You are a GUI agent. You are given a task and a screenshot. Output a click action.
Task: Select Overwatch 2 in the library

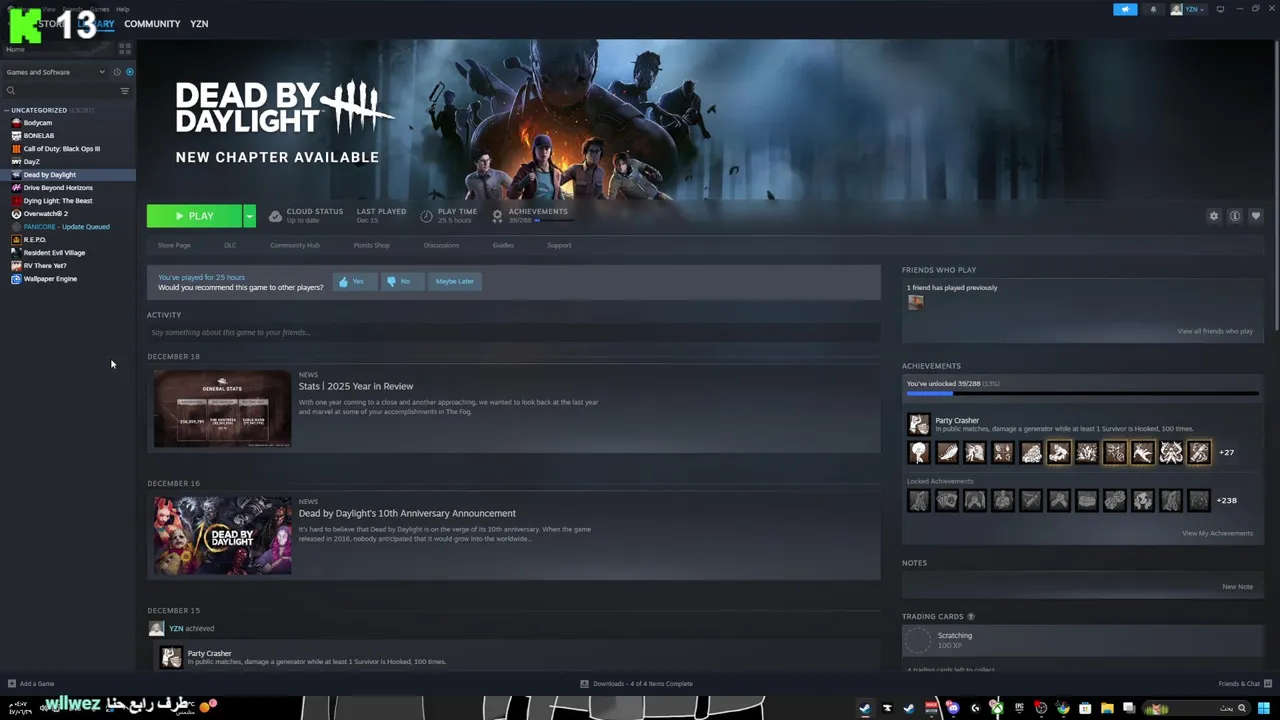point(45,214)
